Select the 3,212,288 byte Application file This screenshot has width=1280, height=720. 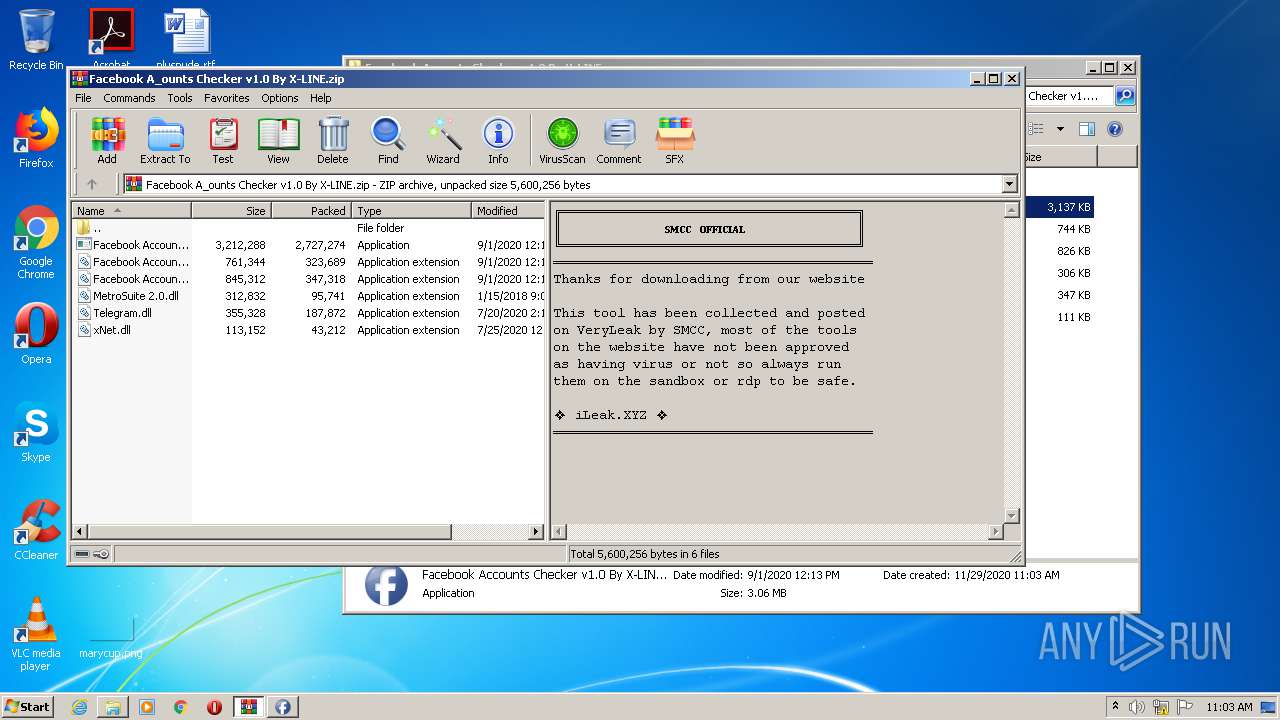click(x=308, y=245)
